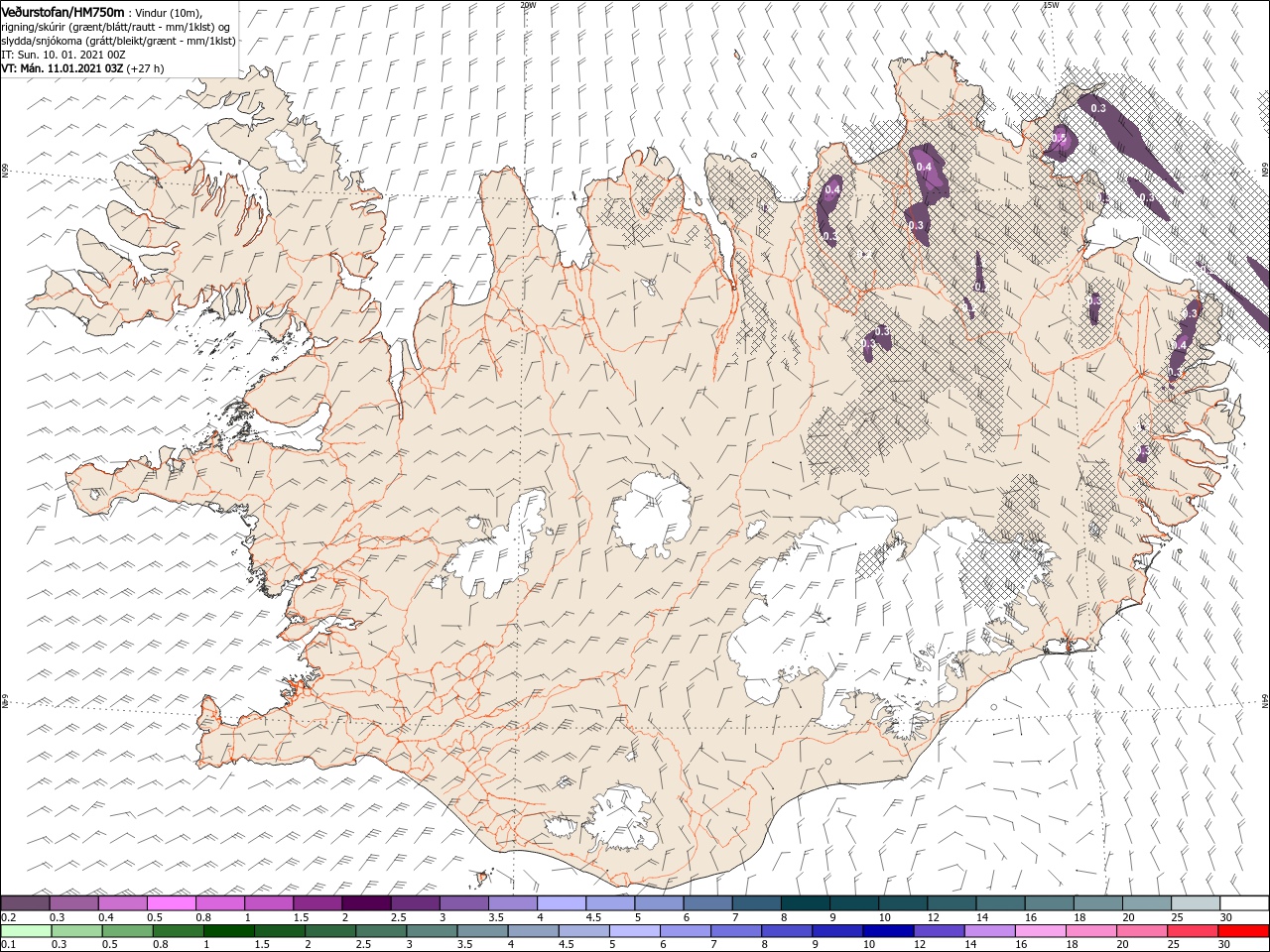The width and height of the screenshot is (1270, 952).
Task: Pick the upper legend swatch between 3 and 3.5
Action: [x=464, y=902]
